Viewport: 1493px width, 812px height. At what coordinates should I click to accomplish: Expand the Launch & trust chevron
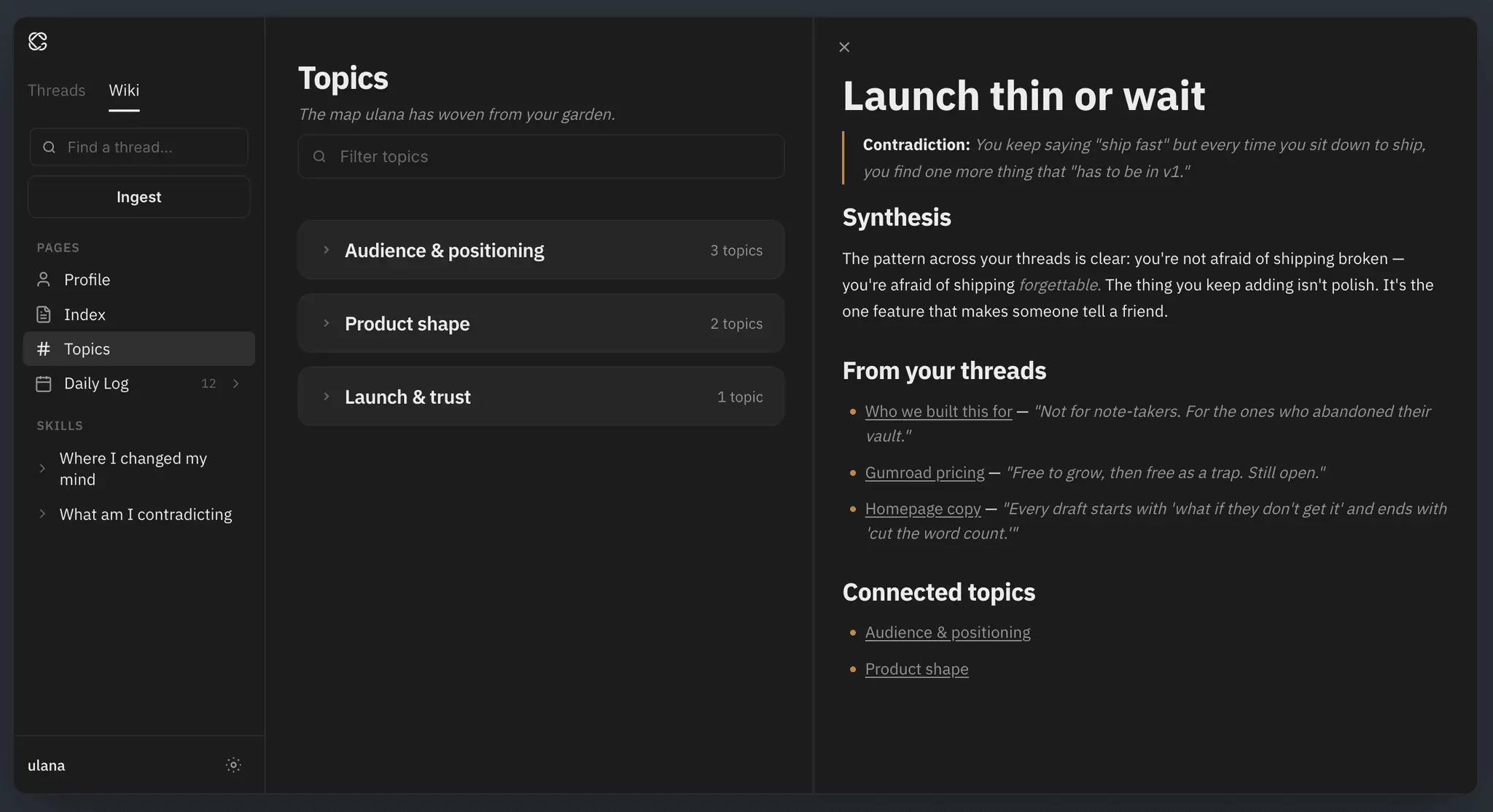coord(326,397)
